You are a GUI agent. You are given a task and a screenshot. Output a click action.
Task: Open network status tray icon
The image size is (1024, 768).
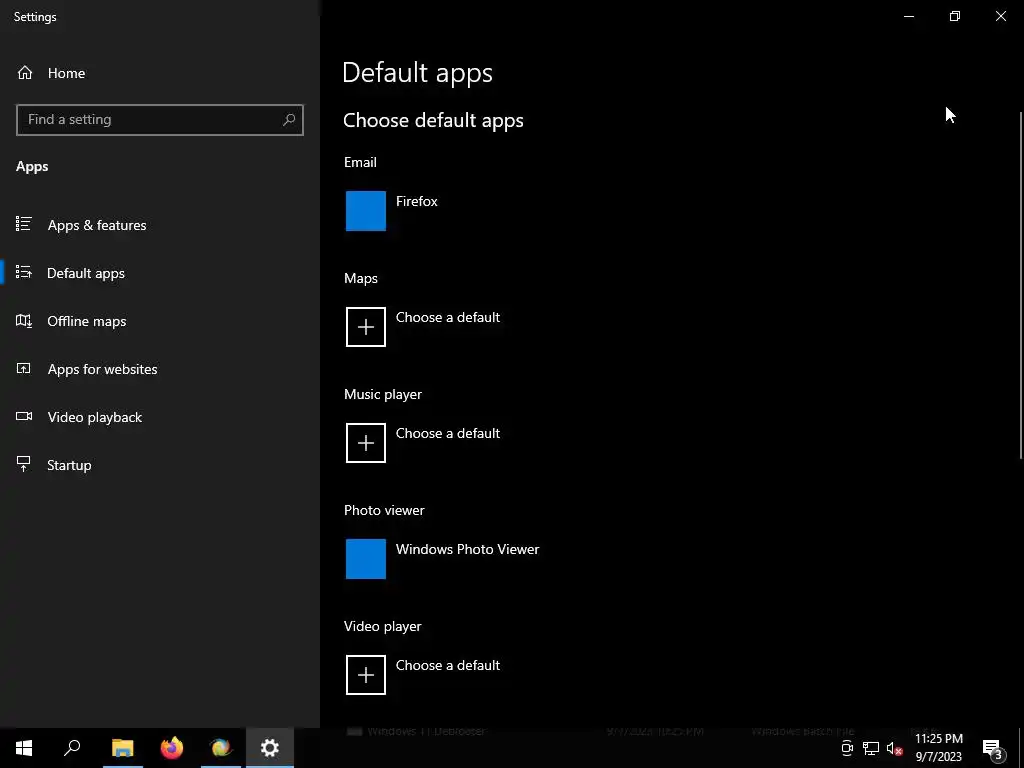click(x=871, y=748)
